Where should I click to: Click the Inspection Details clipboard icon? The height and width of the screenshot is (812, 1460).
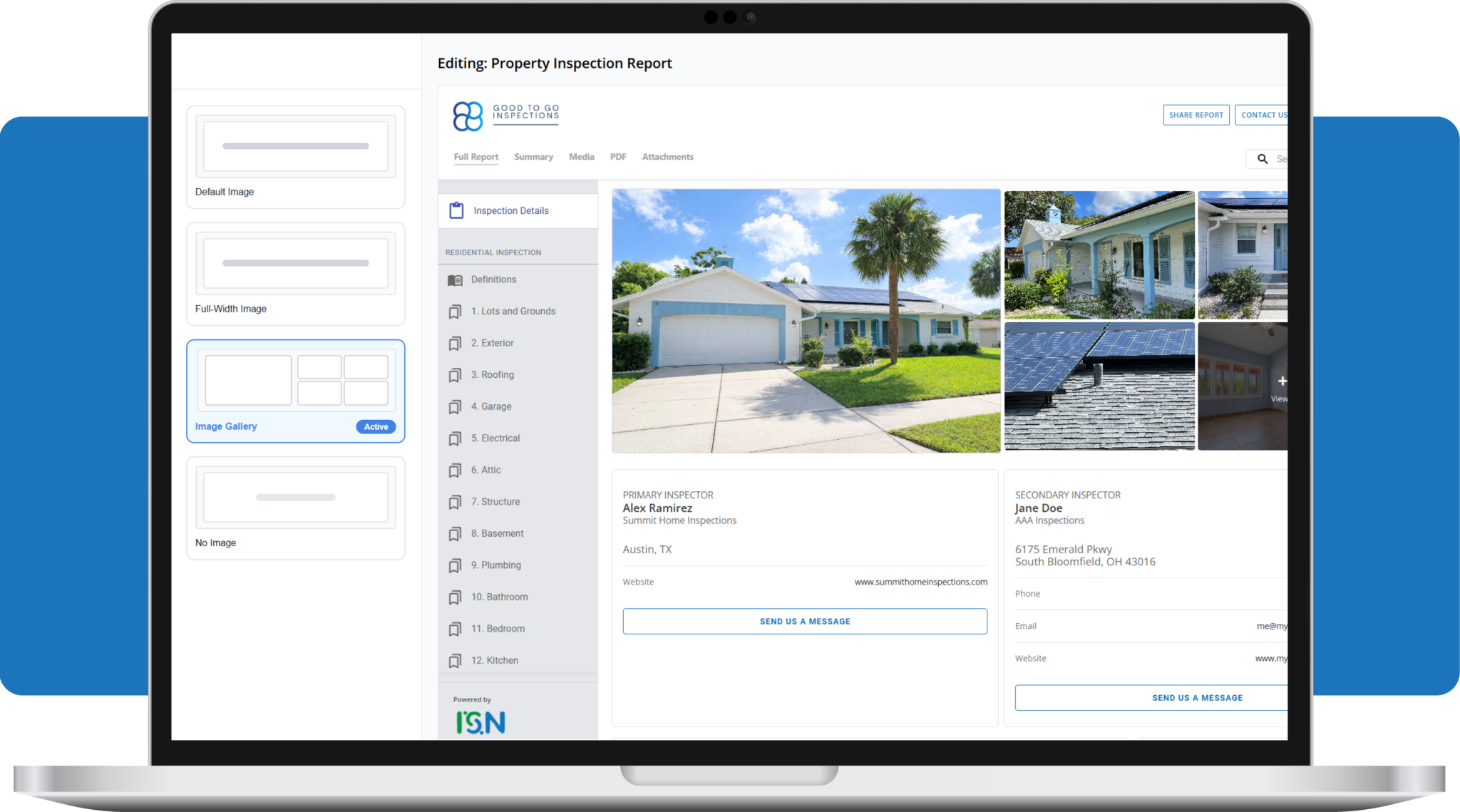(456, 210)
